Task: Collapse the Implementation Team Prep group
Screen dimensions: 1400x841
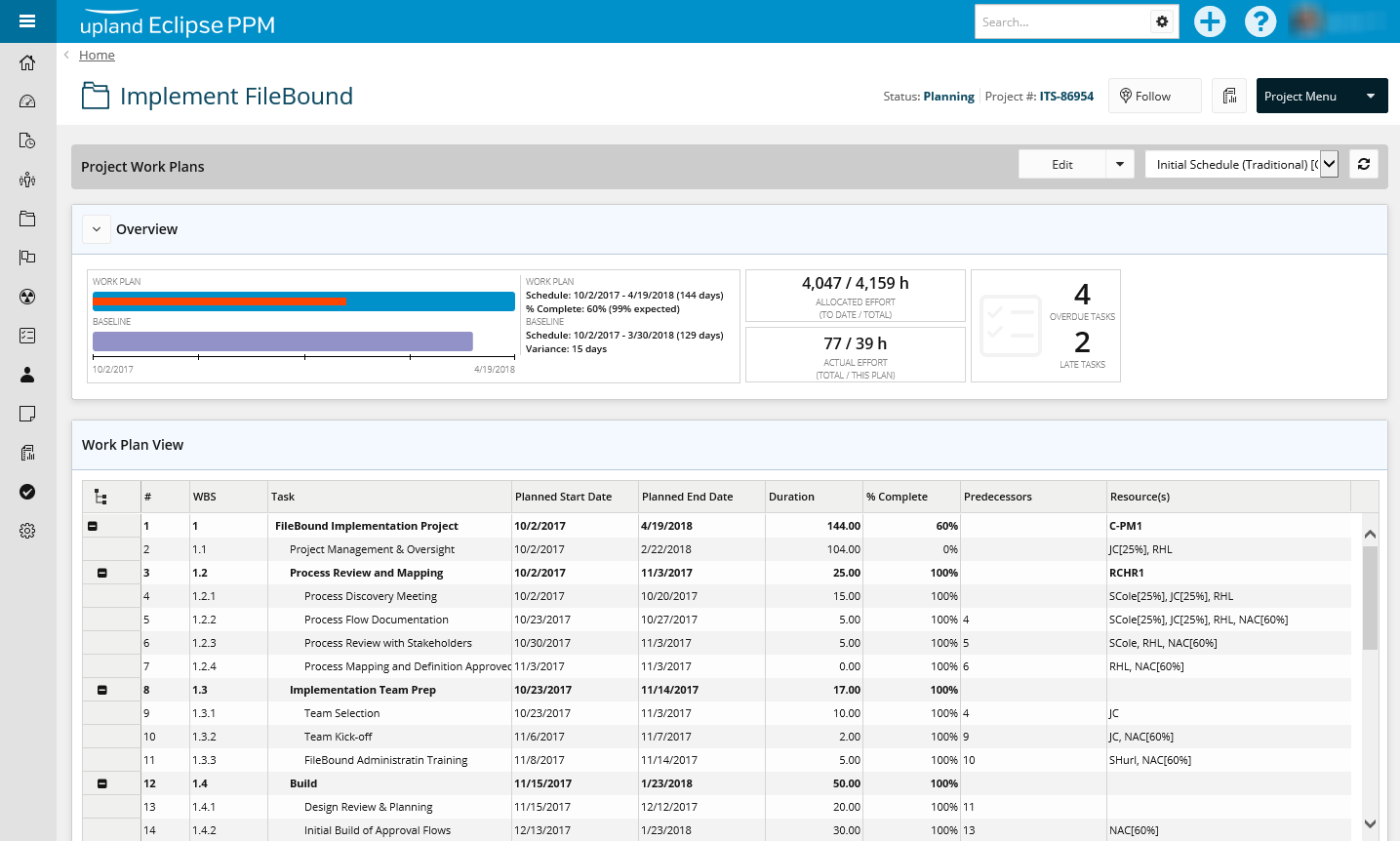Action: pyautogui.click(x=102, y=690)
